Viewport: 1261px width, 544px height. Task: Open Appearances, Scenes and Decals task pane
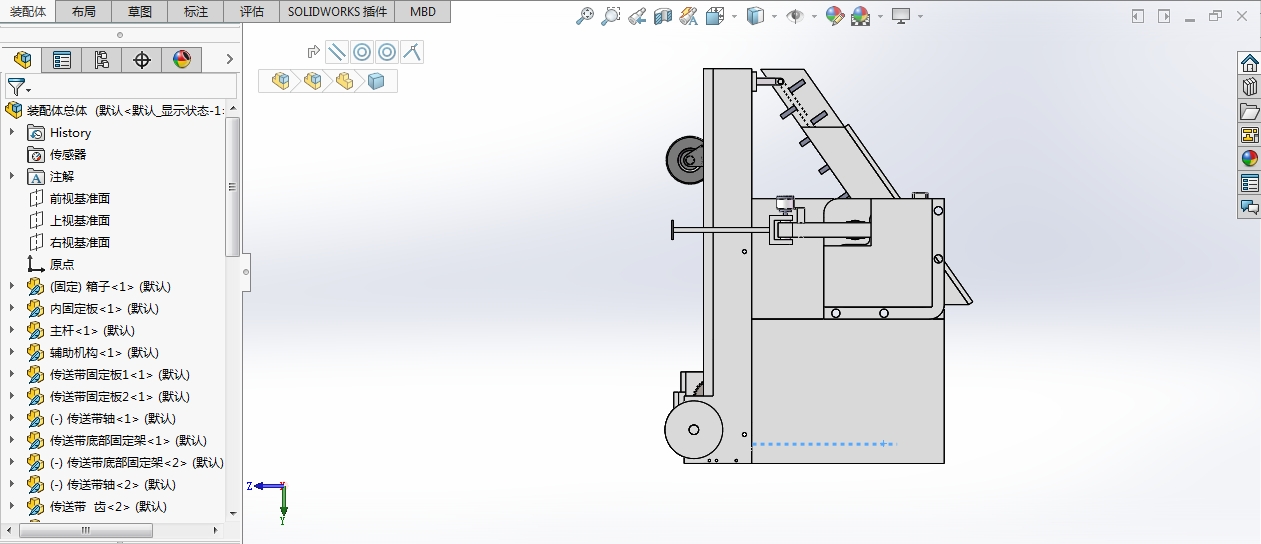pos(1249,159)
